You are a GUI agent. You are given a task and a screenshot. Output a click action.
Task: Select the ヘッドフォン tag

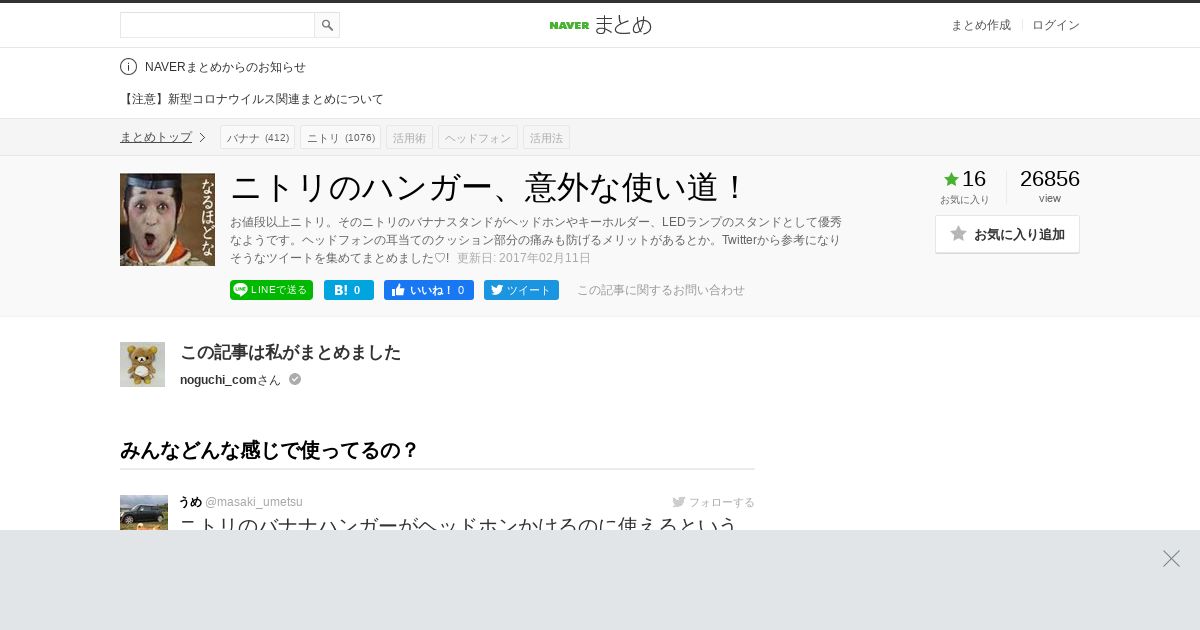[x=478, y=137]
